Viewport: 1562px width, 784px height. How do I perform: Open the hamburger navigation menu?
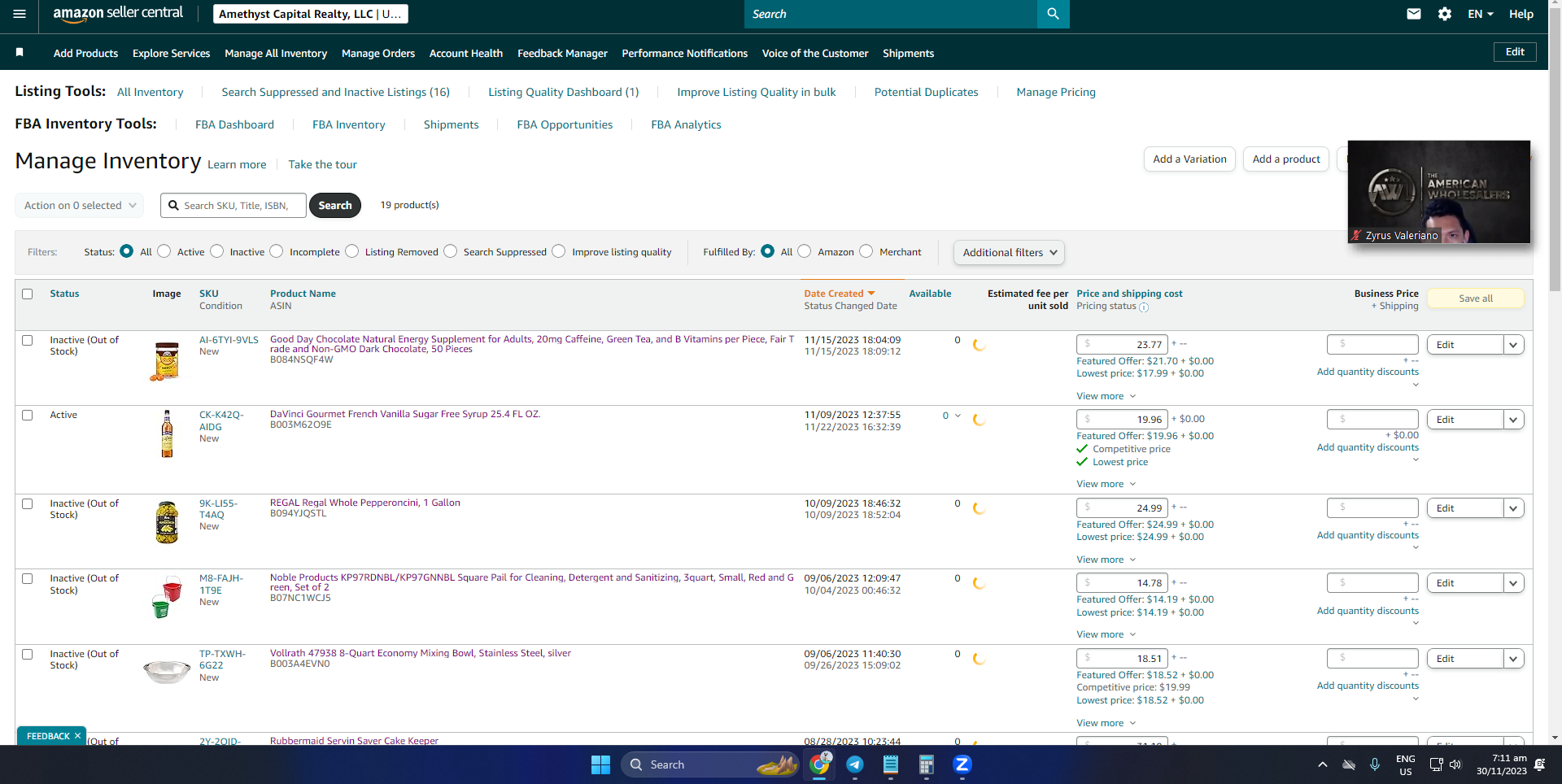coord(20,14)
